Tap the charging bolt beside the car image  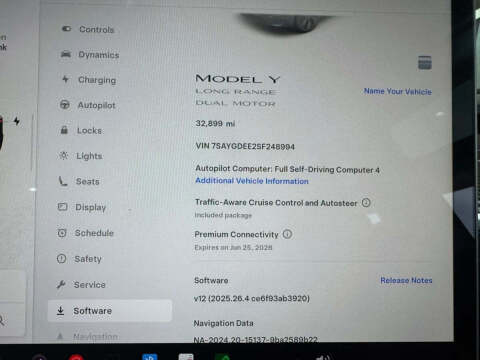(x=16, y=121)
